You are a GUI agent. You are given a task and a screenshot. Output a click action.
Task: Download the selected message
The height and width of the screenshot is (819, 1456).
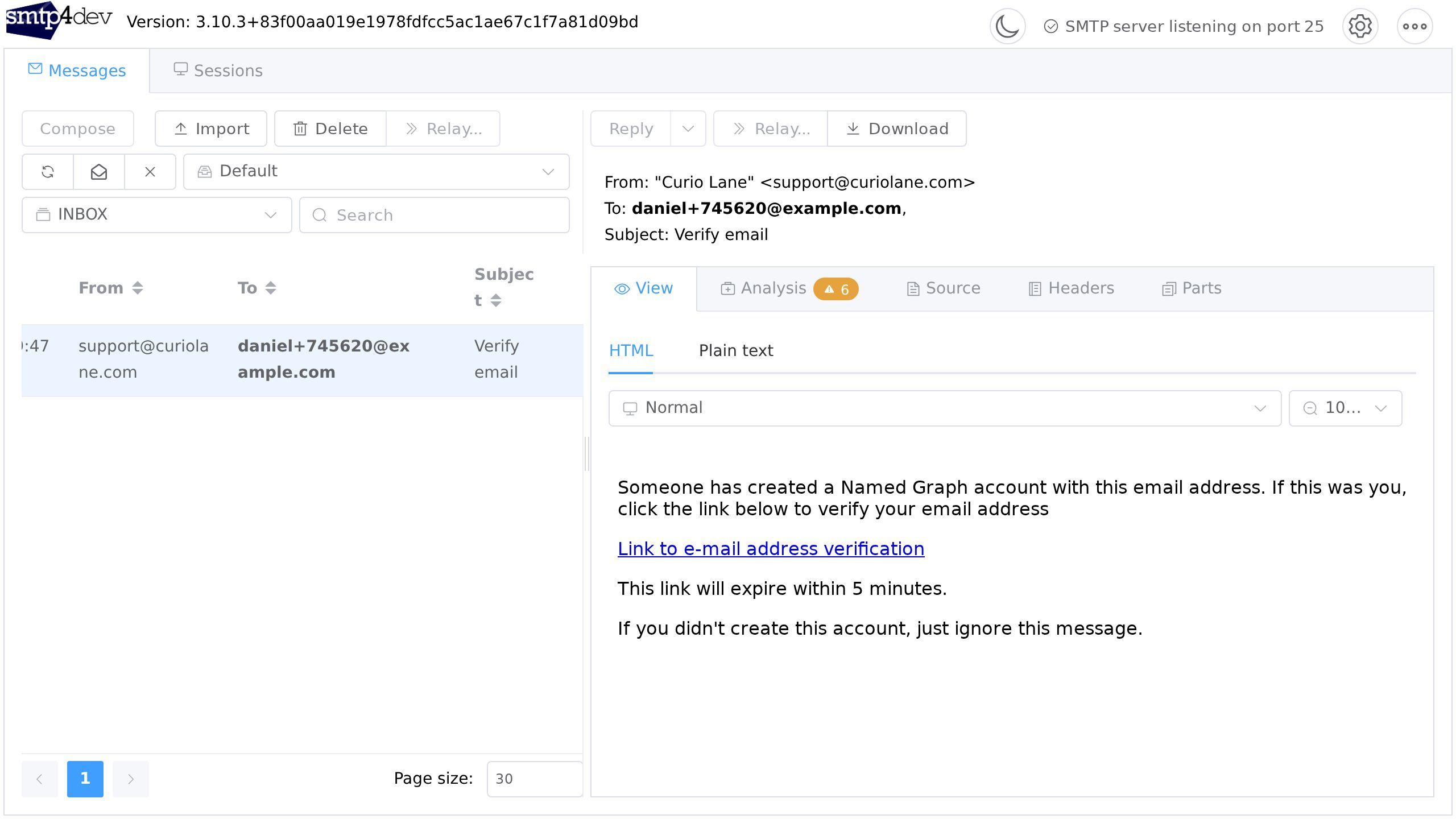[x=897, y=129]
